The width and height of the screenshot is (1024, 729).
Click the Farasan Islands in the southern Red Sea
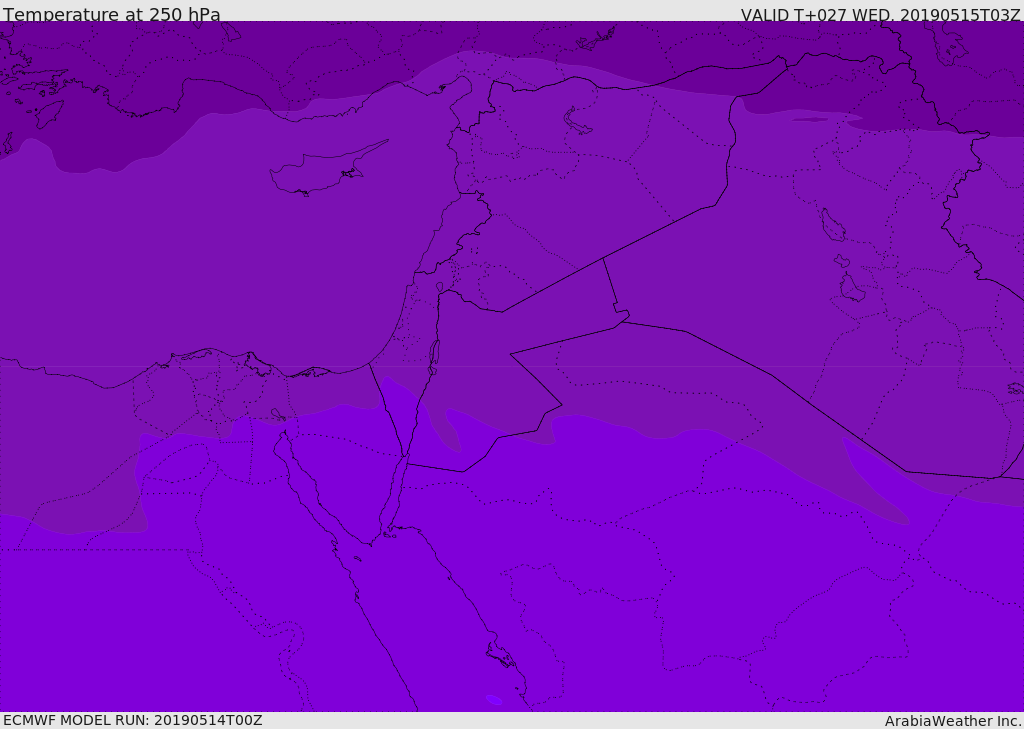point(500,657)
